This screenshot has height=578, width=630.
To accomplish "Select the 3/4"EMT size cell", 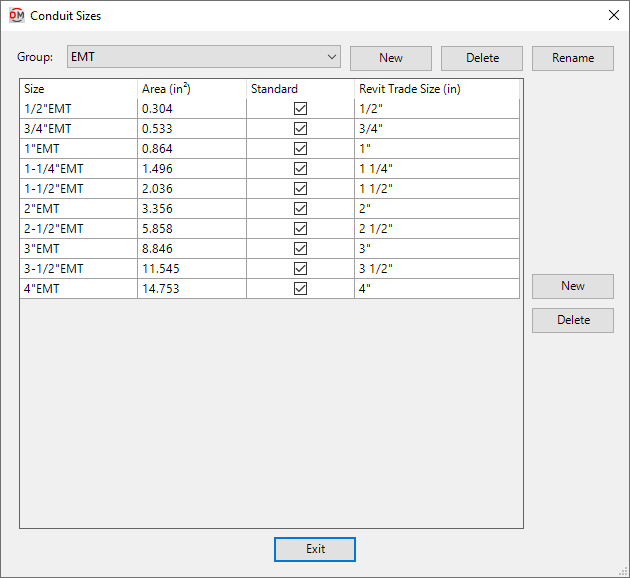I will click(x=78, y=129).
